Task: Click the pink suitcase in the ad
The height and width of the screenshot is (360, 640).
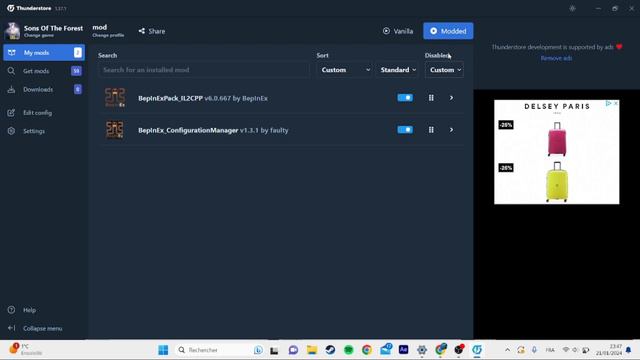Action: [557, 139]
